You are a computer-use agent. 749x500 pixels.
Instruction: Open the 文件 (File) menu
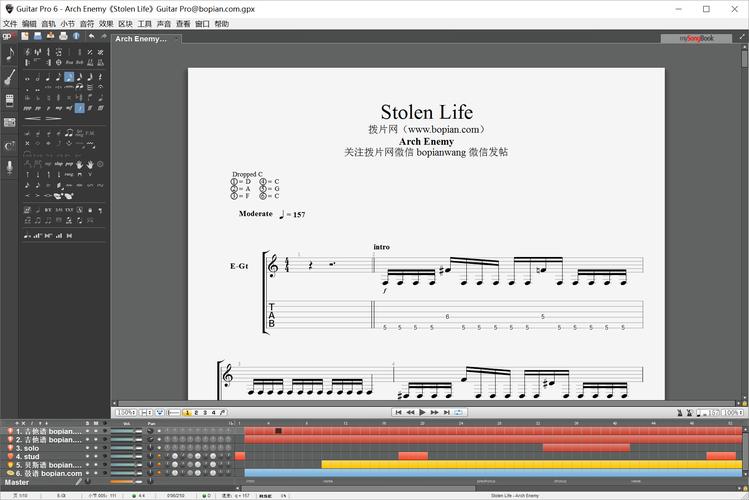[10, 24]
